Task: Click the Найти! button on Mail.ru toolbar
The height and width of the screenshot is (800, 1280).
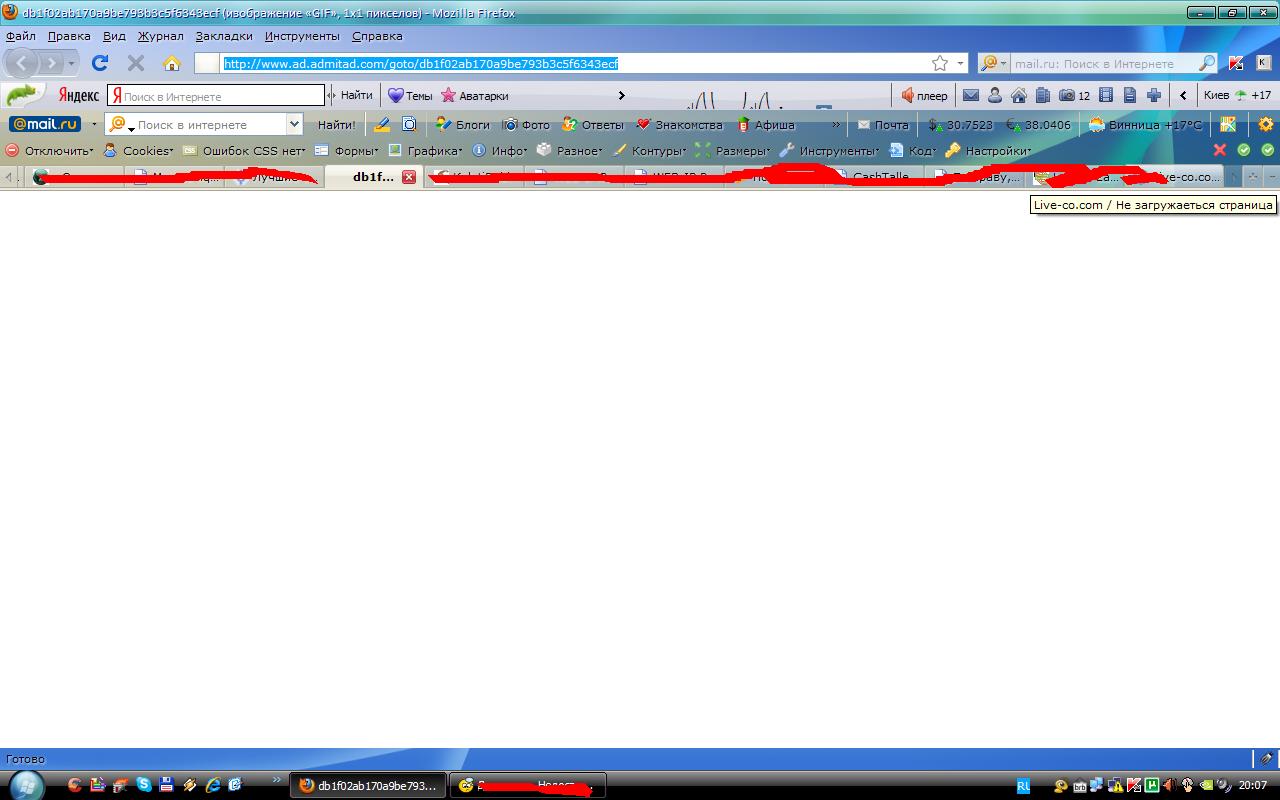Action: click(336, 125)
